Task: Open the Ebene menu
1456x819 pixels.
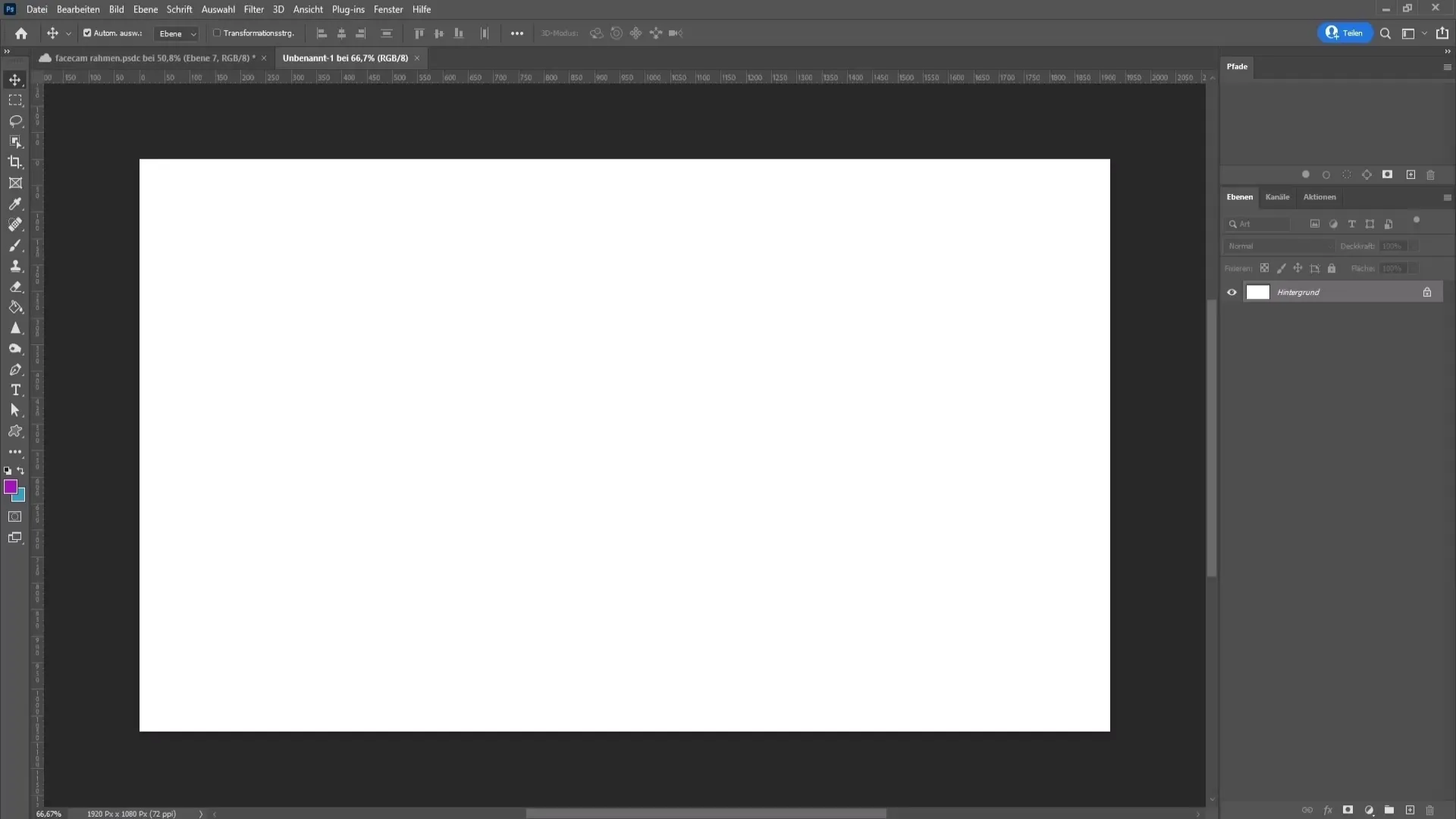Action: pyautogui.click(x=143, y=9)
